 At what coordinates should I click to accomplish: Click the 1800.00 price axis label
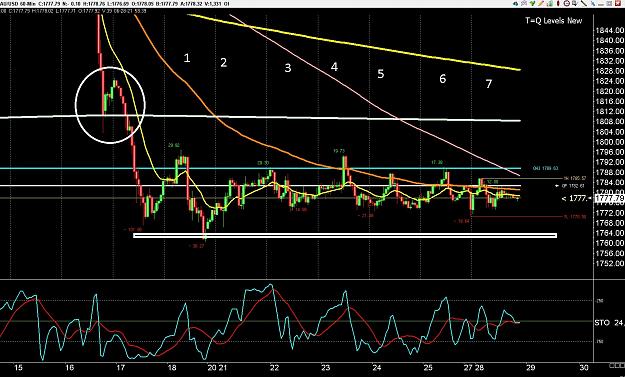coord(609,142)
